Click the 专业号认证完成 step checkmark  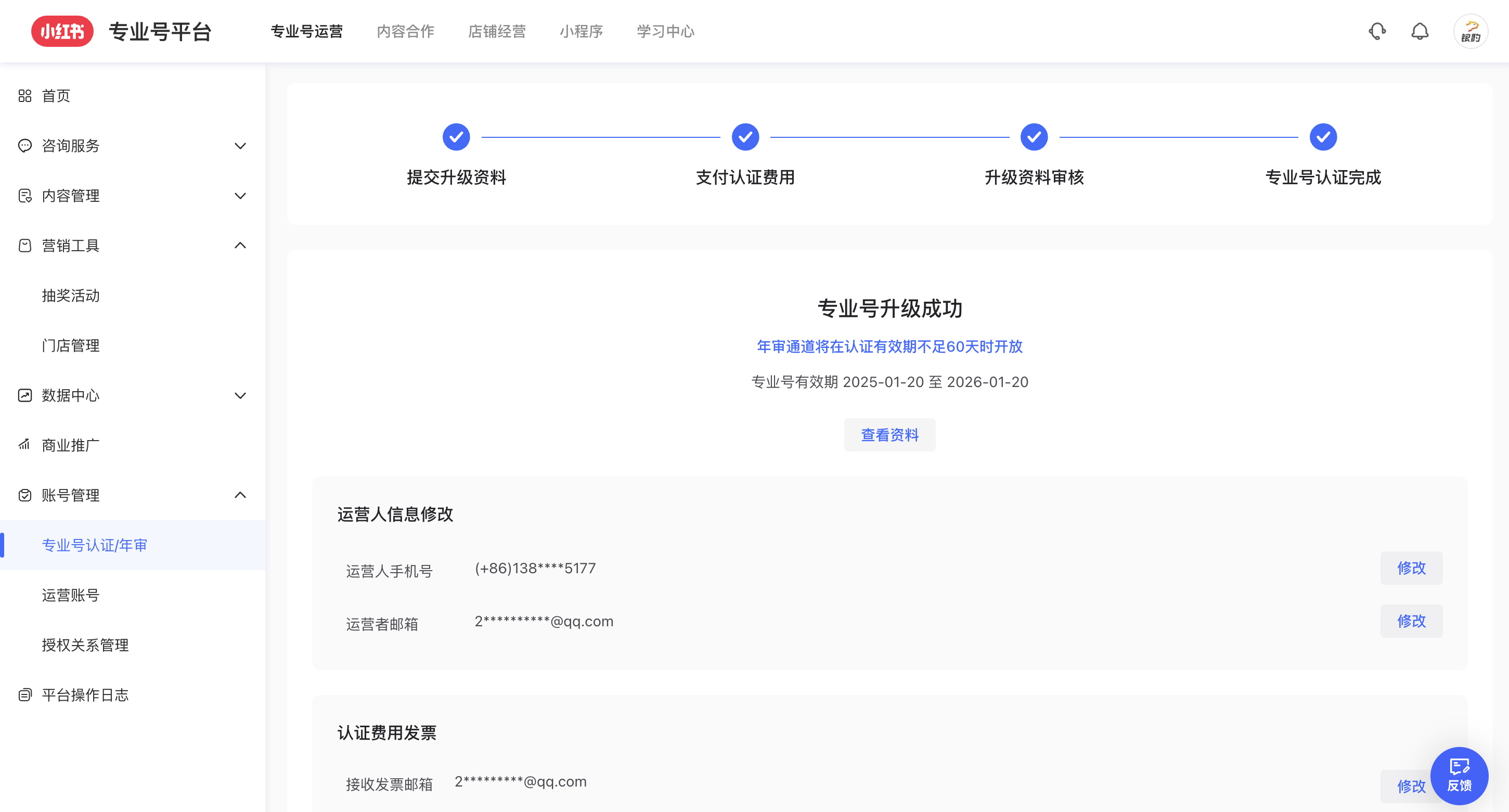point(1323,137)
